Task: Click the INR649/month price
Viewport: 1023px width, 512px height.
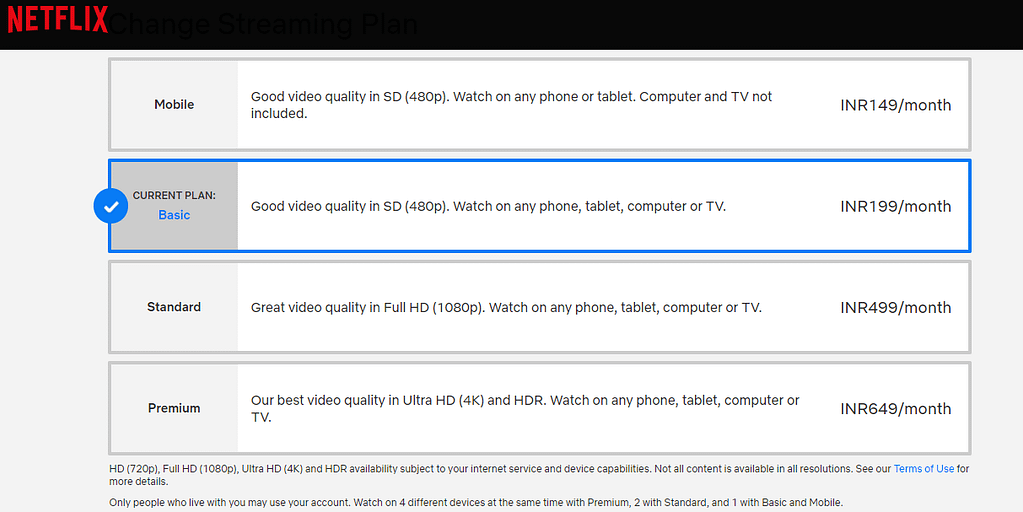Action: (x=896, y=408)
